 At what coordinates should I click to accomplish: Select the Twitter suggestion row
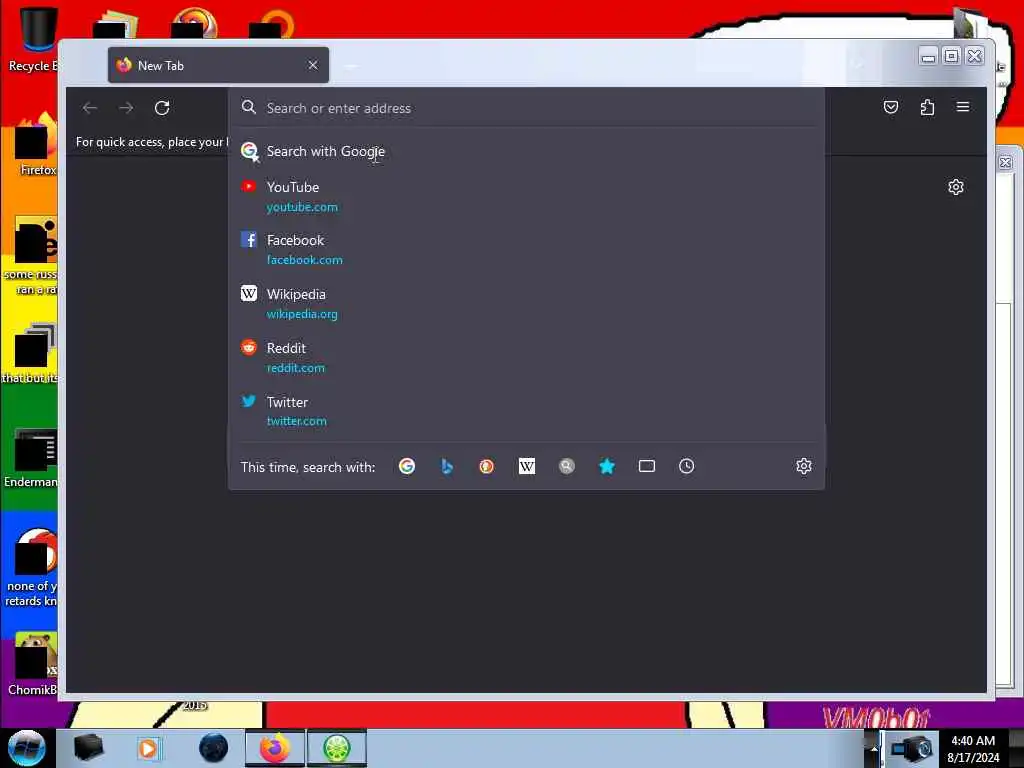click(526, 411)
